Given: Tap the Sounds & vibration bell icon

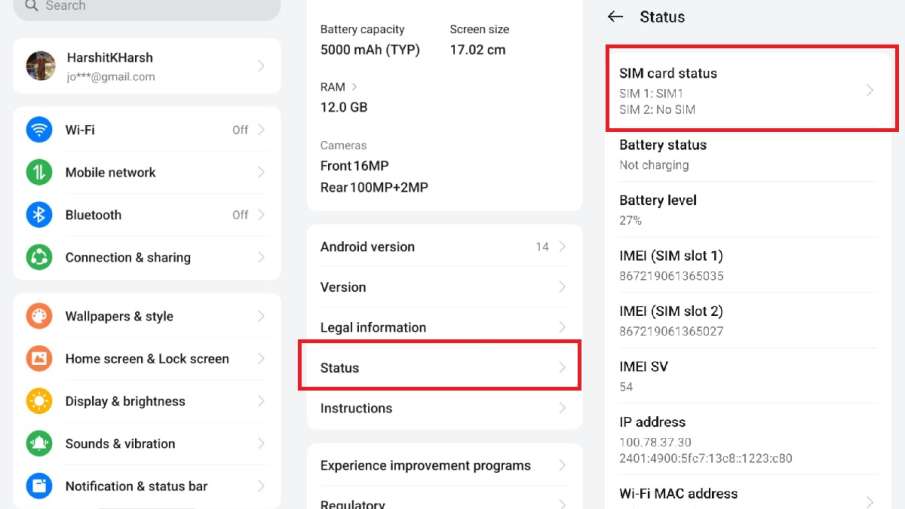Looking at the screenshot, I should (x=39, y=444).
